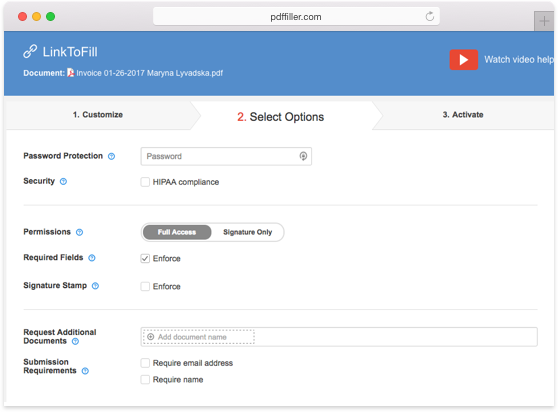Go to the 1. Customize step
Viewport: 558px width, 412px height.
pyautogui.click(x=98, y=115)
